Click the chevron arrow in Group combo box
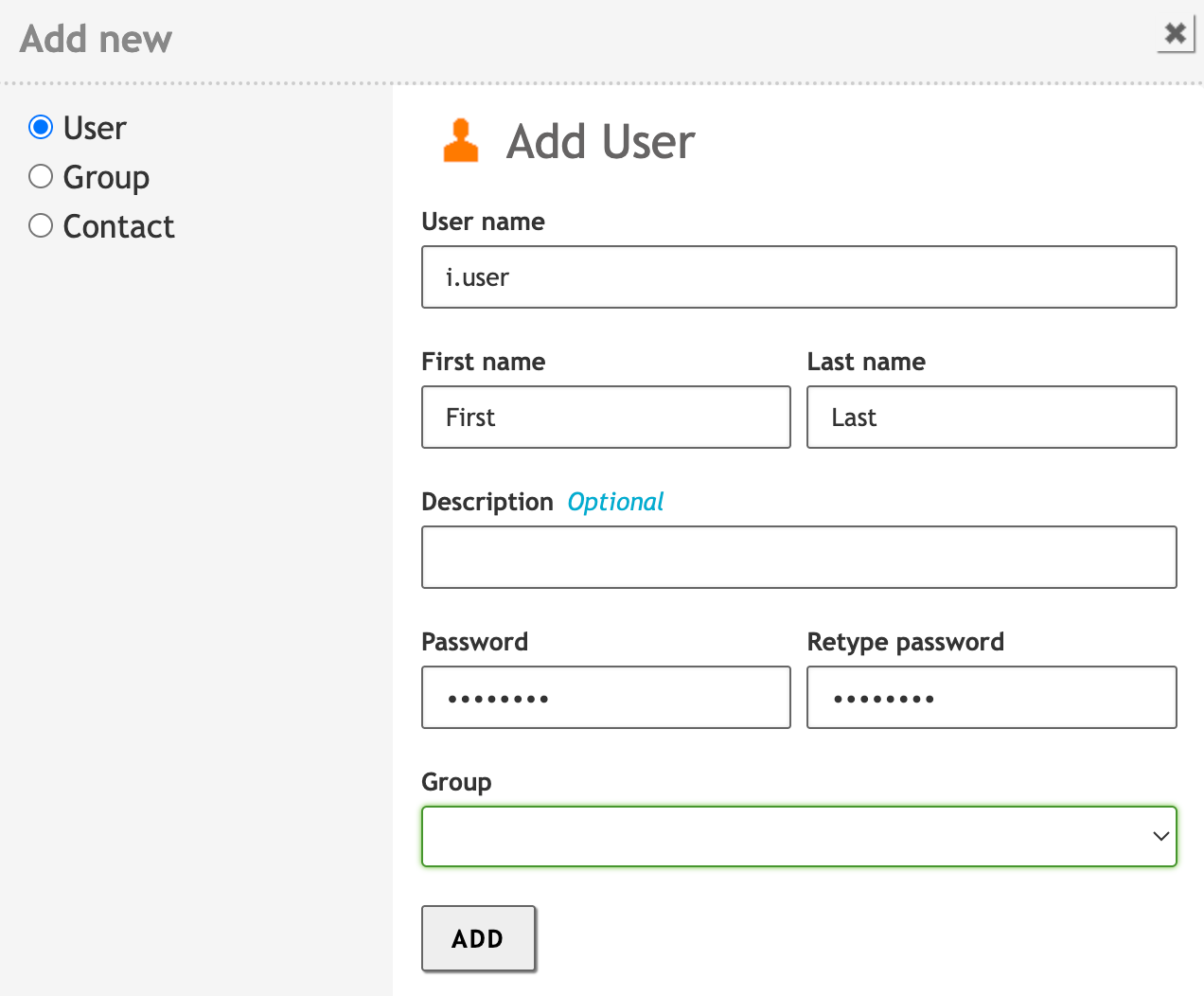Viewport: 1204px width, 996px height. pyautogui.click(x=1160, y=836)
